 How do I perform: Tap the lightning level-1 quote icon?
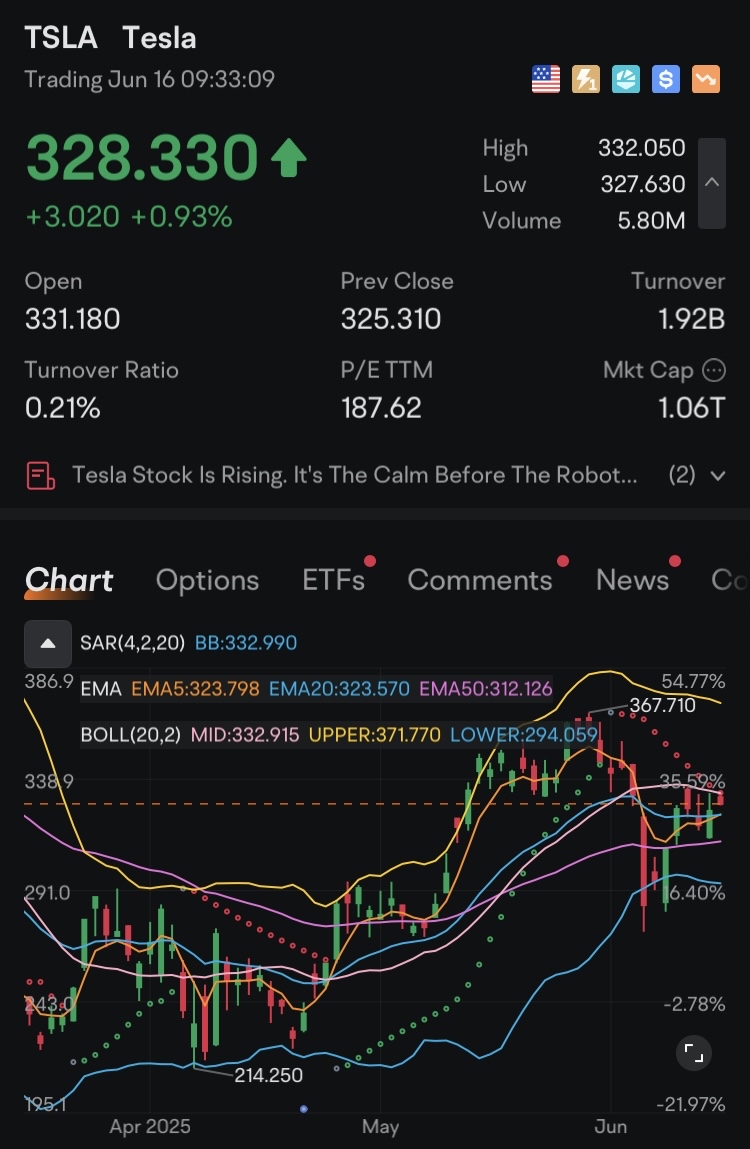tap(586, 79)
